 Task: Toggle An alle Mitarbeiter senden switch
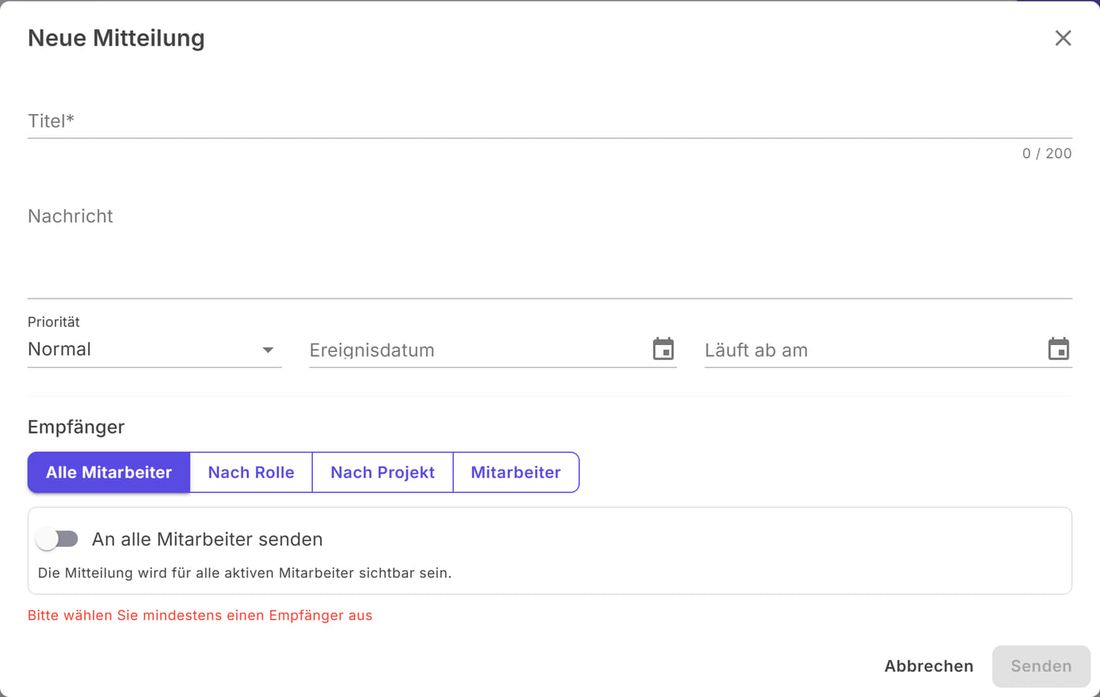coord(57,539)
